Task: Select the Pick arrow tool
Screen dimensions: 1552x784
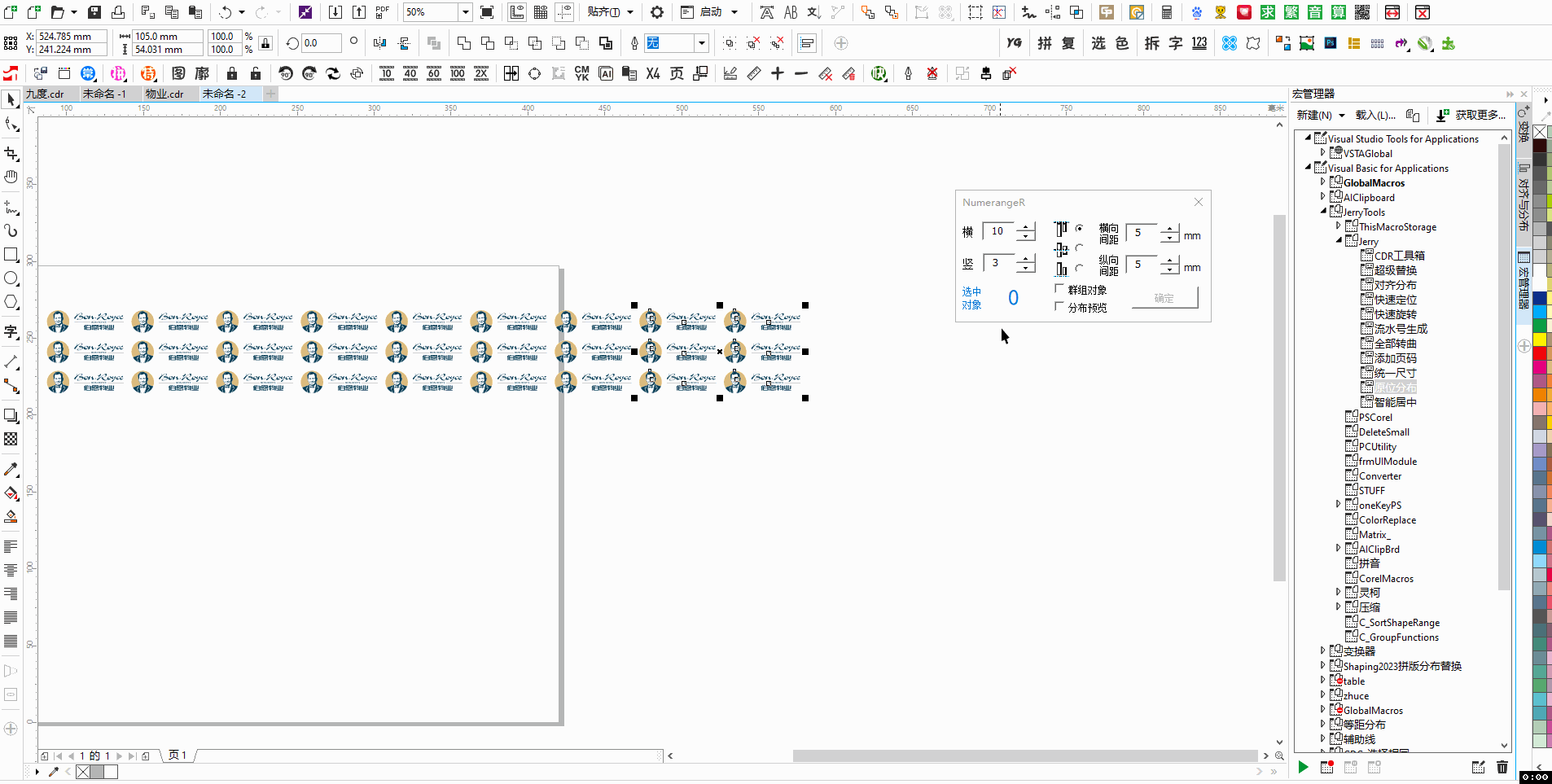Action: [x=11, y=100]
